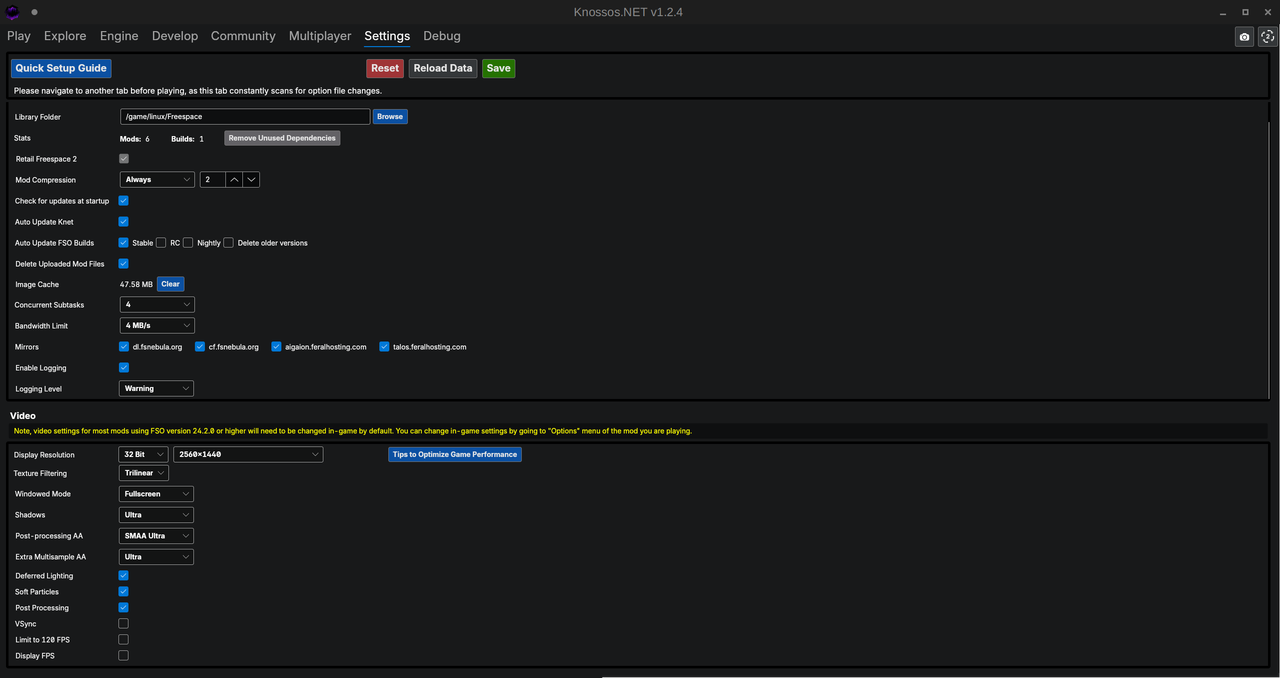Click the Video section heading
1280x678 pixels.
point(23,416)
